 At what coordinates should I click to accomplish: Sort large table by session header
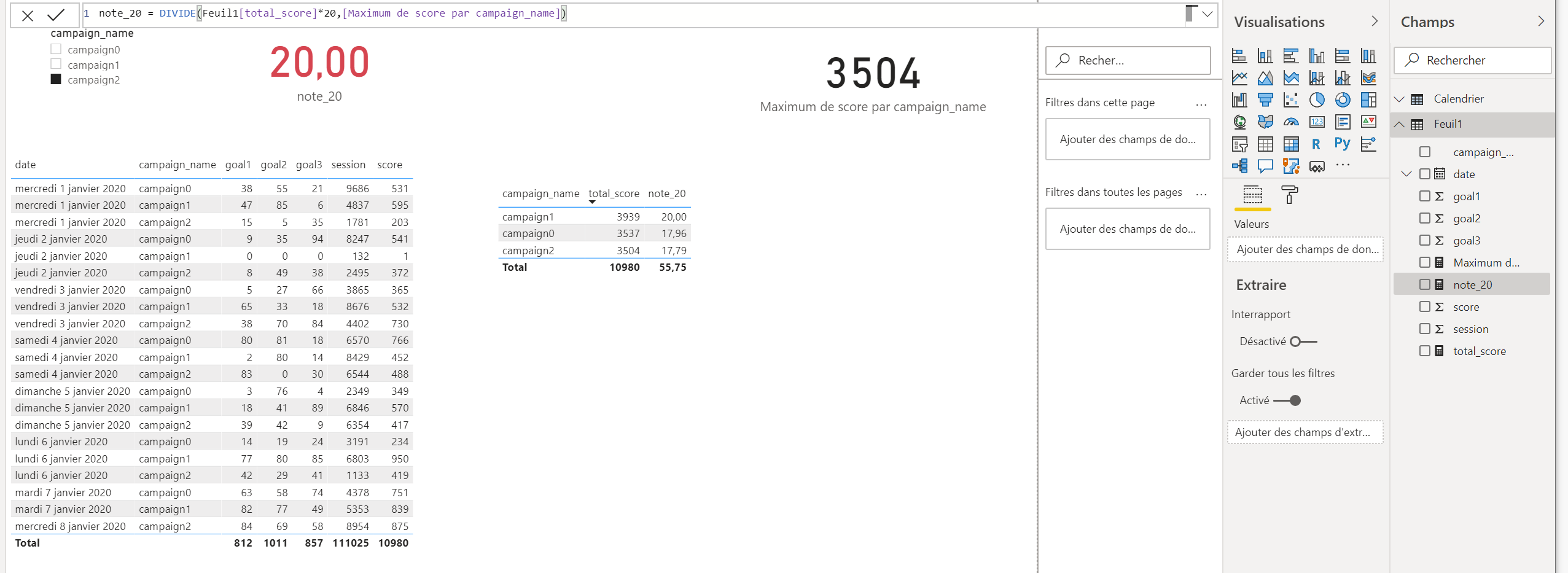click(348, 165)
